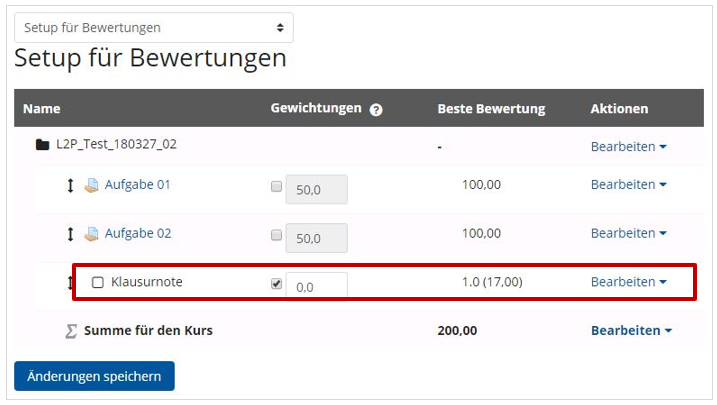This screenshot has width=717, height=405.
Task: Click the Beste Bewertung column header
Action: 492,109
